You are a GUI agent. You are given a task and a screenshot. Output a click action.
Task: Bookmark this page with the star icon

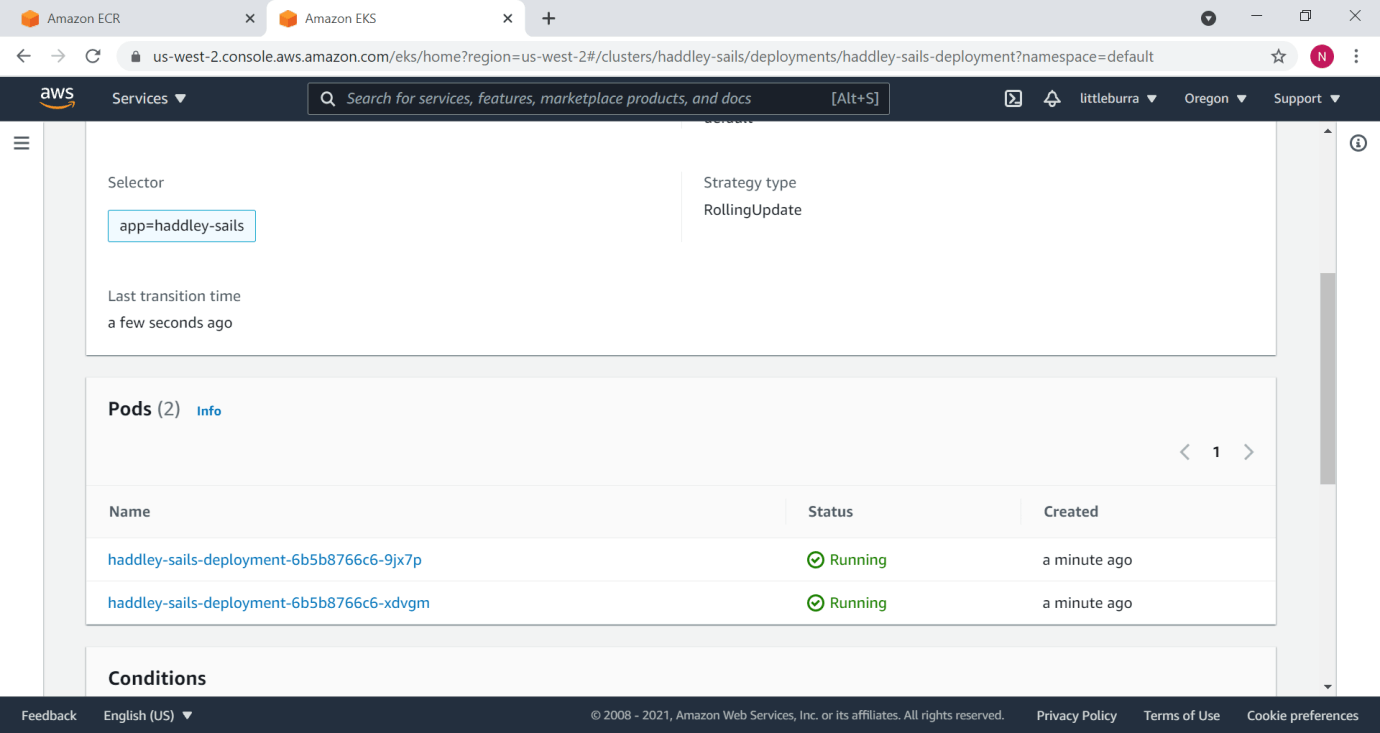(x=1279, y=56)
